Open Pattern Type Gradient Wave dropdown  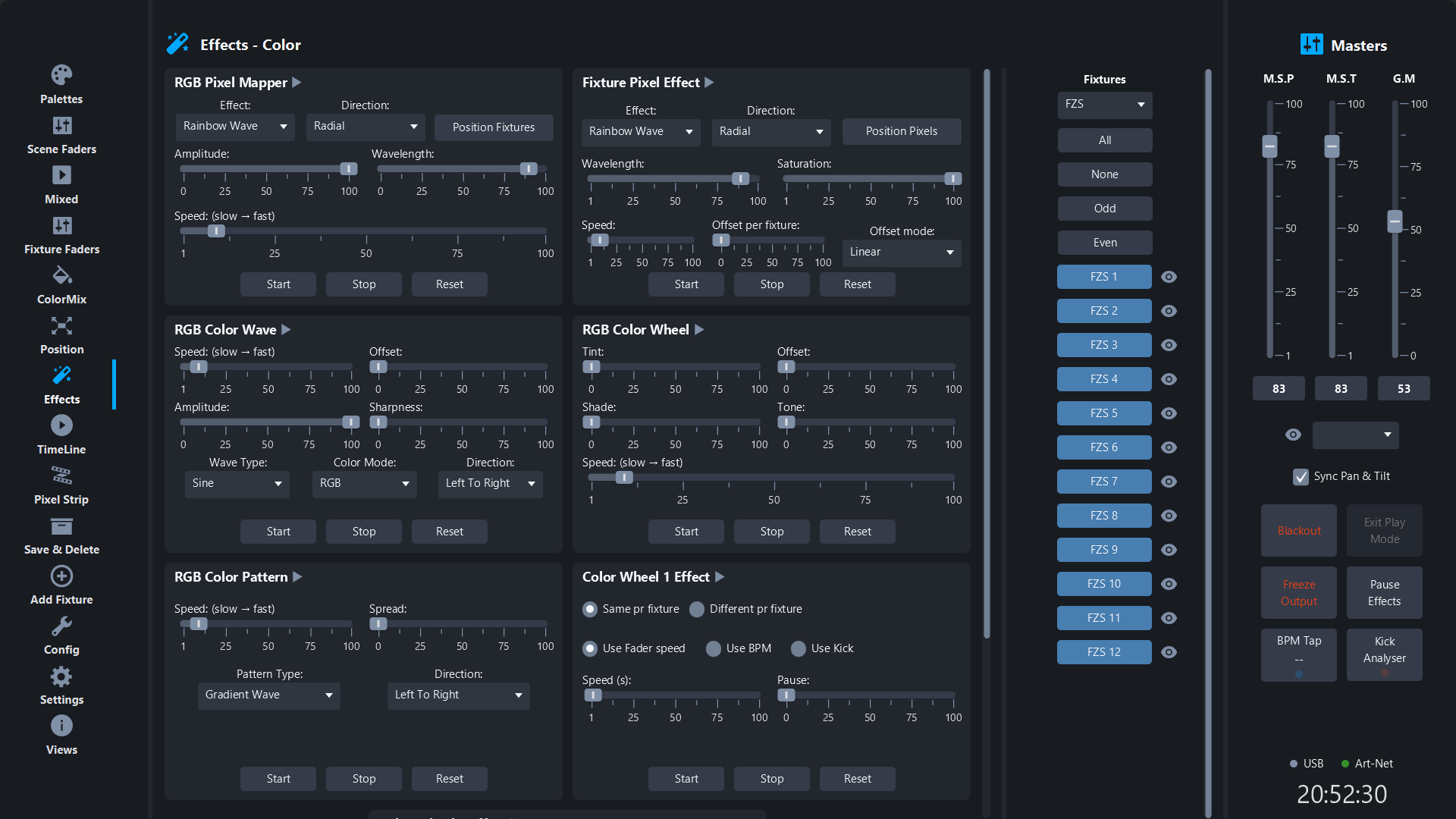pos(269,695)
